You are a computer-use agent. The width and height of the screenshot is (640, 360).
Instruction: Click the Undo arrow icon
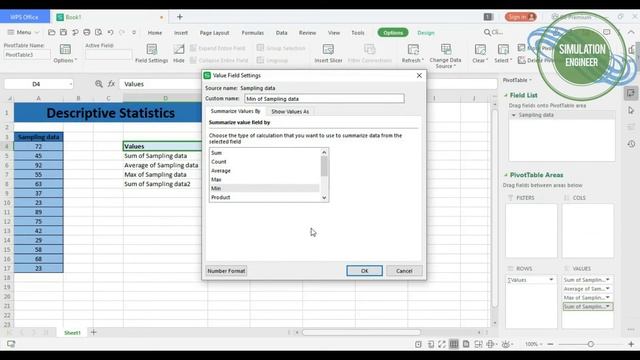110,32
